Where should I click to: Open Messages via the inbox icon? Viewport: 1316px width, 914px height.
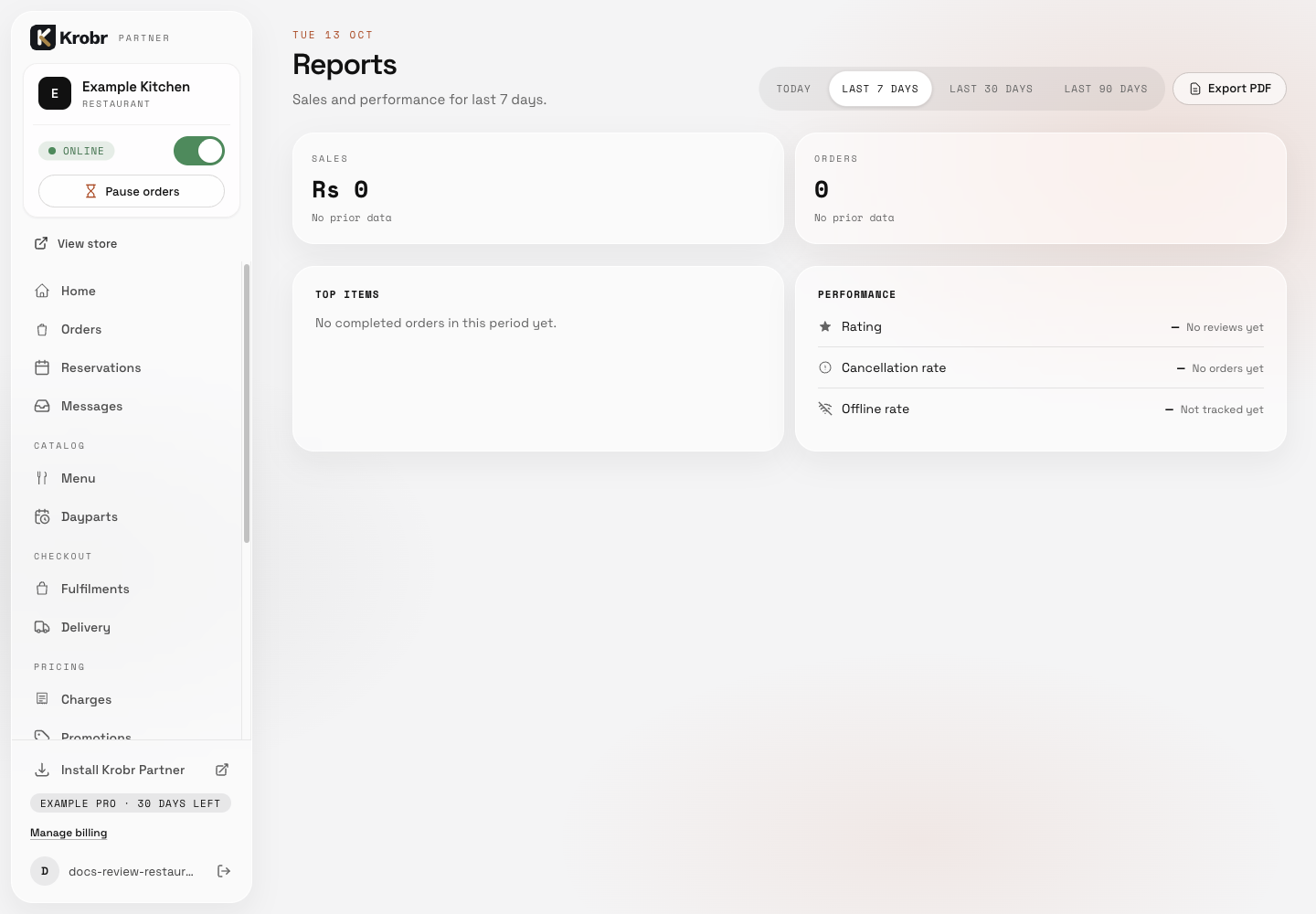[x=42, y=406]
